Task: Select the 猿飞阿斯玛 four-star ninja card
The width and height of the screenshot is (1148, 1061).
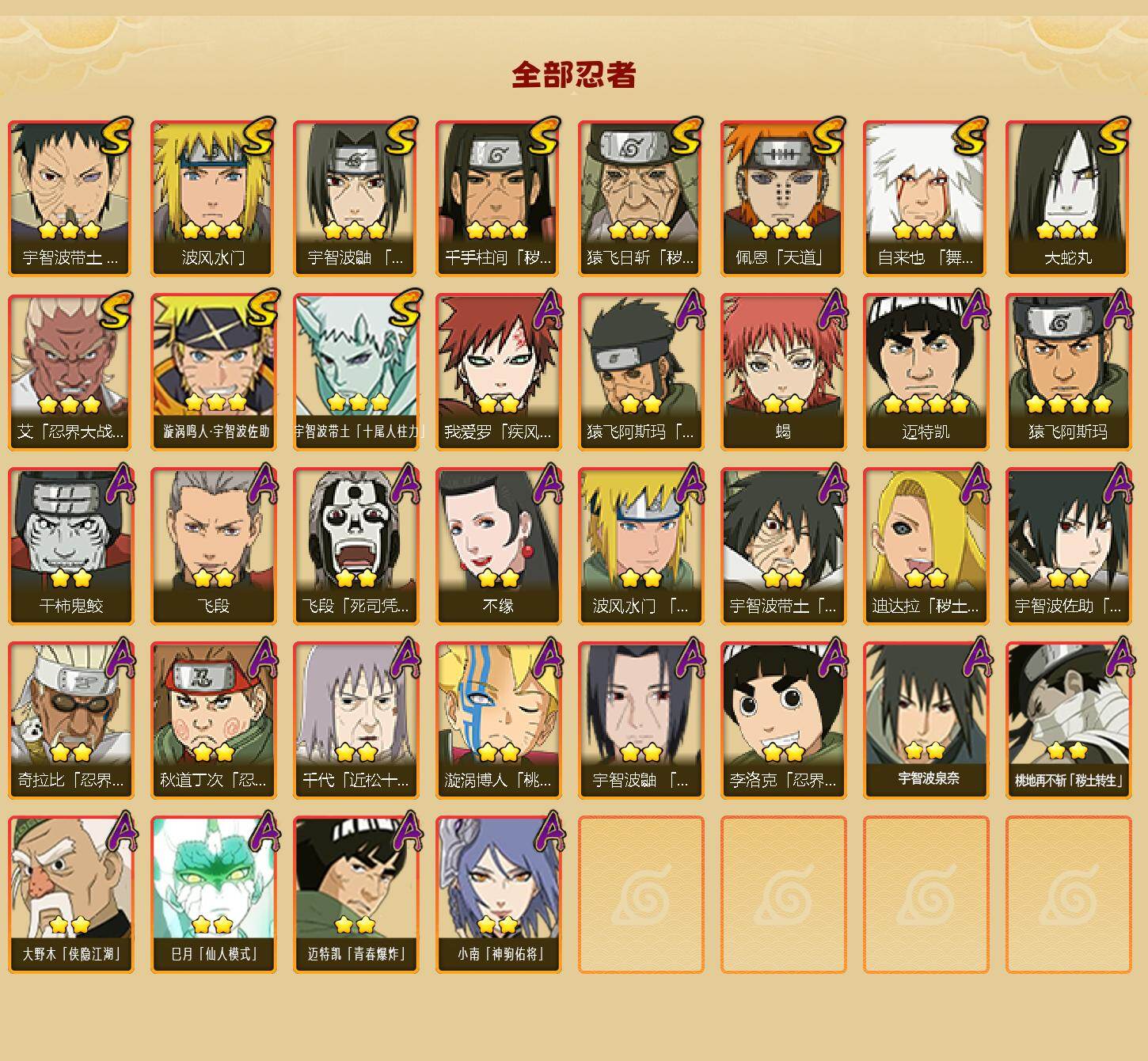Action: tap(1068, 372)
